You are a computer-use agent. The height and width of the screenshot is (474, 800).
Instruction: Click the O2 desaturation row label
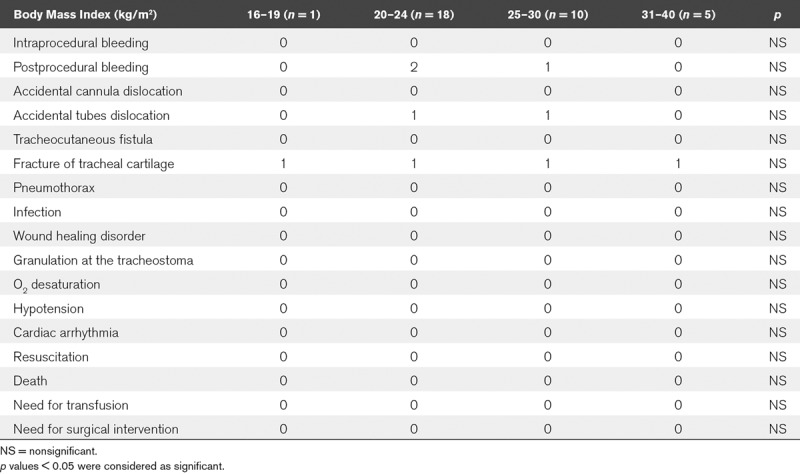coord(56,285)
